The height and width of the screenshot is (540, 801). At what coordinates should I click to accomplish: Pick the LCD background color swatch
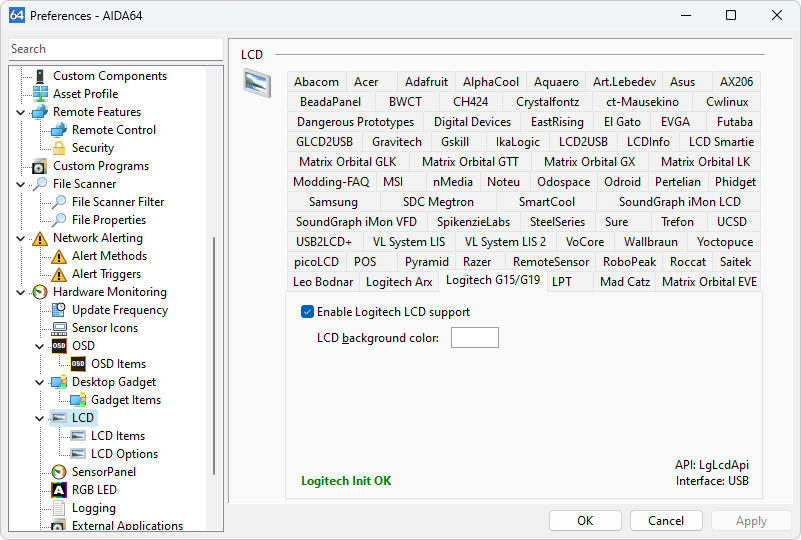(474, 338)
